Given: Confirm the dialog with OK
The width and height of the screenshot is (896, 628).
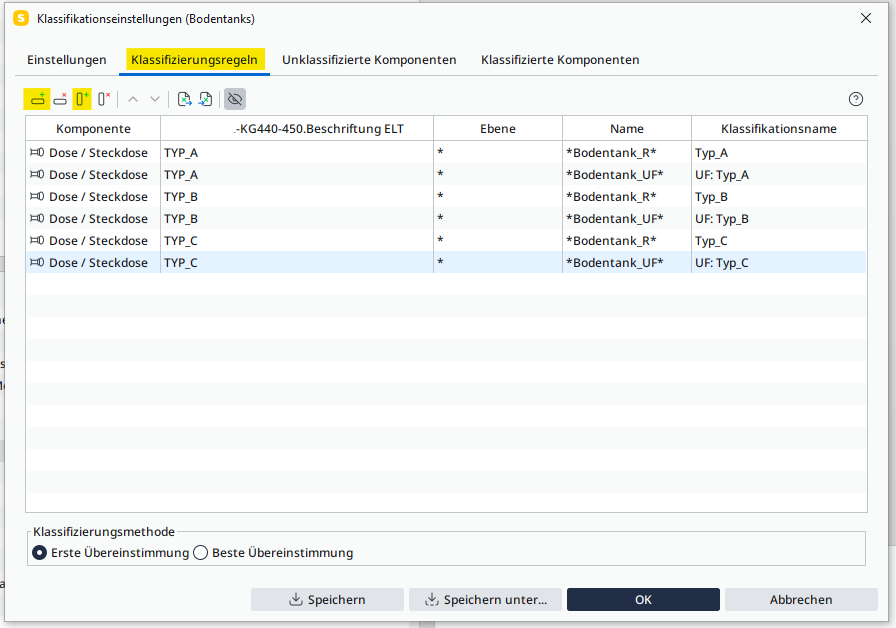Looking at the screenshot, I should tap(643, 600).
